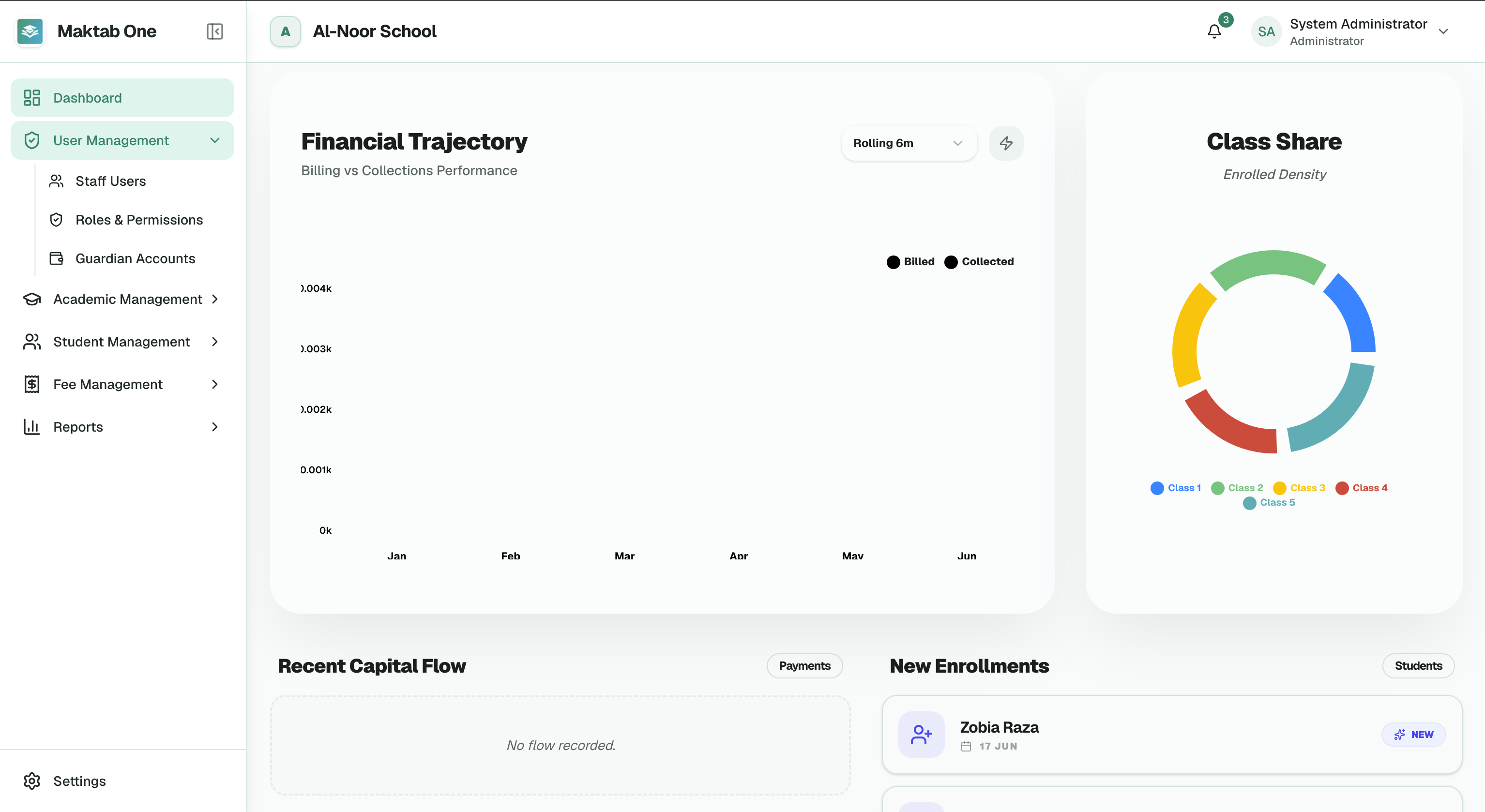Go to Guardian Accounts

tap(136, 258)
